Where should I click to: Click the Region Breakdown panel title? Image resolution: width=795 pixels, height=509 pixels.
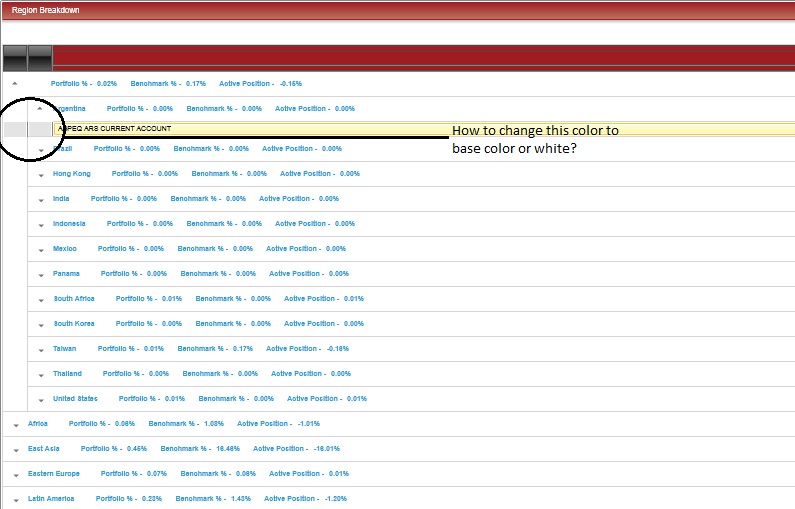pyautogui.click(x=46, y=10)
